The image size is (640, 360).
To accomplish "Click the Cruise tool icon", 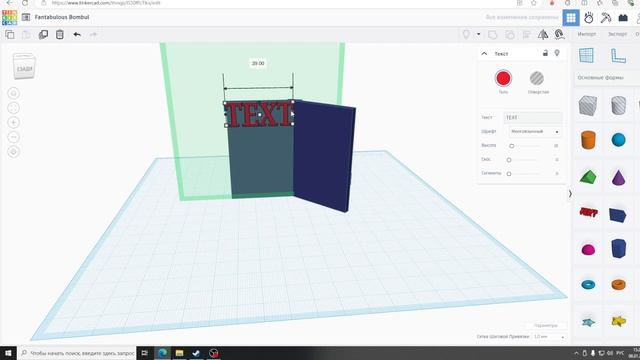I will [560, 35].
